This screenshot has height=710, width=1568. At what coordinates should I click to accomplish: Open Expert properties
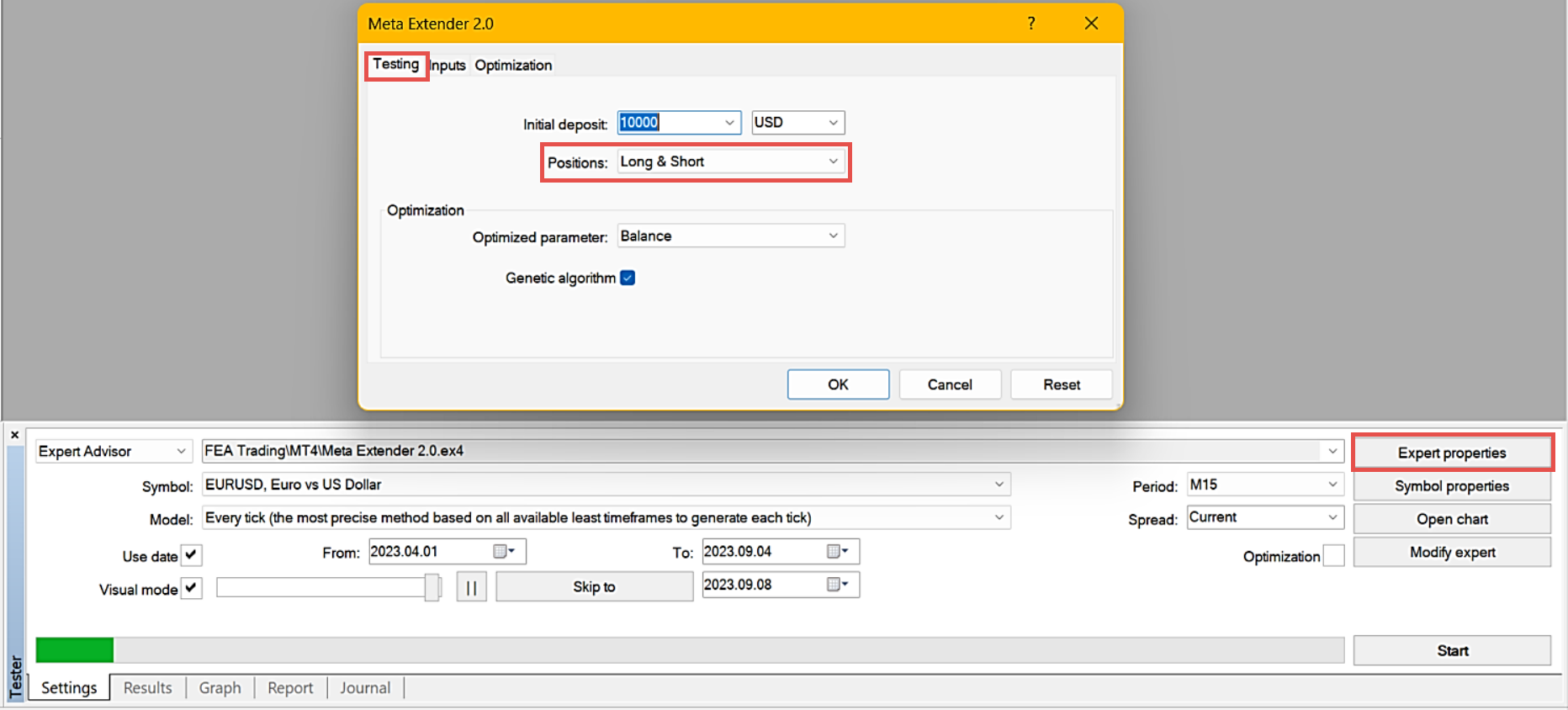point(1452,453)
